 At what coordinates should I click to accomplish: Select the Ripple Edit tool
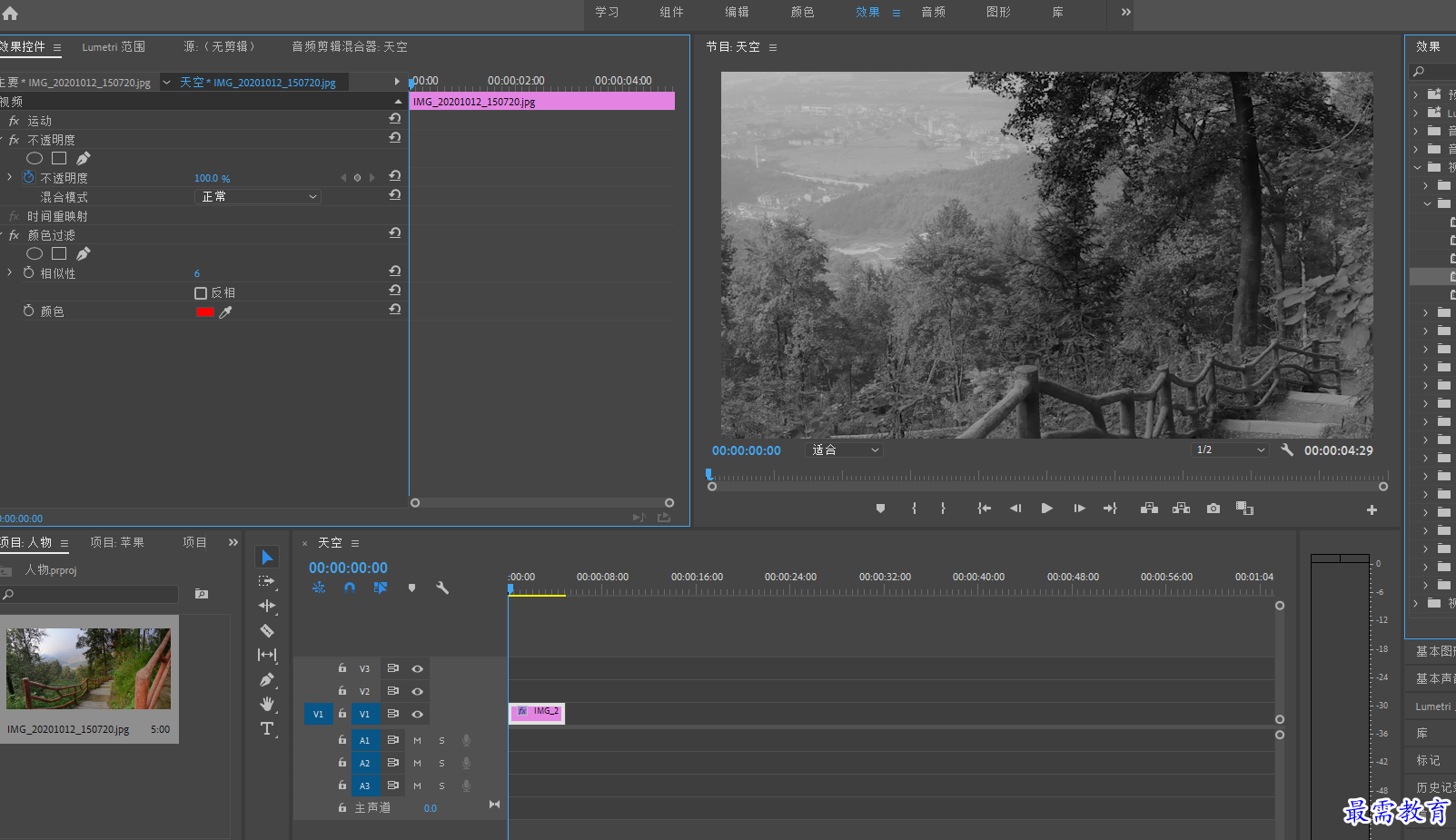267,606
